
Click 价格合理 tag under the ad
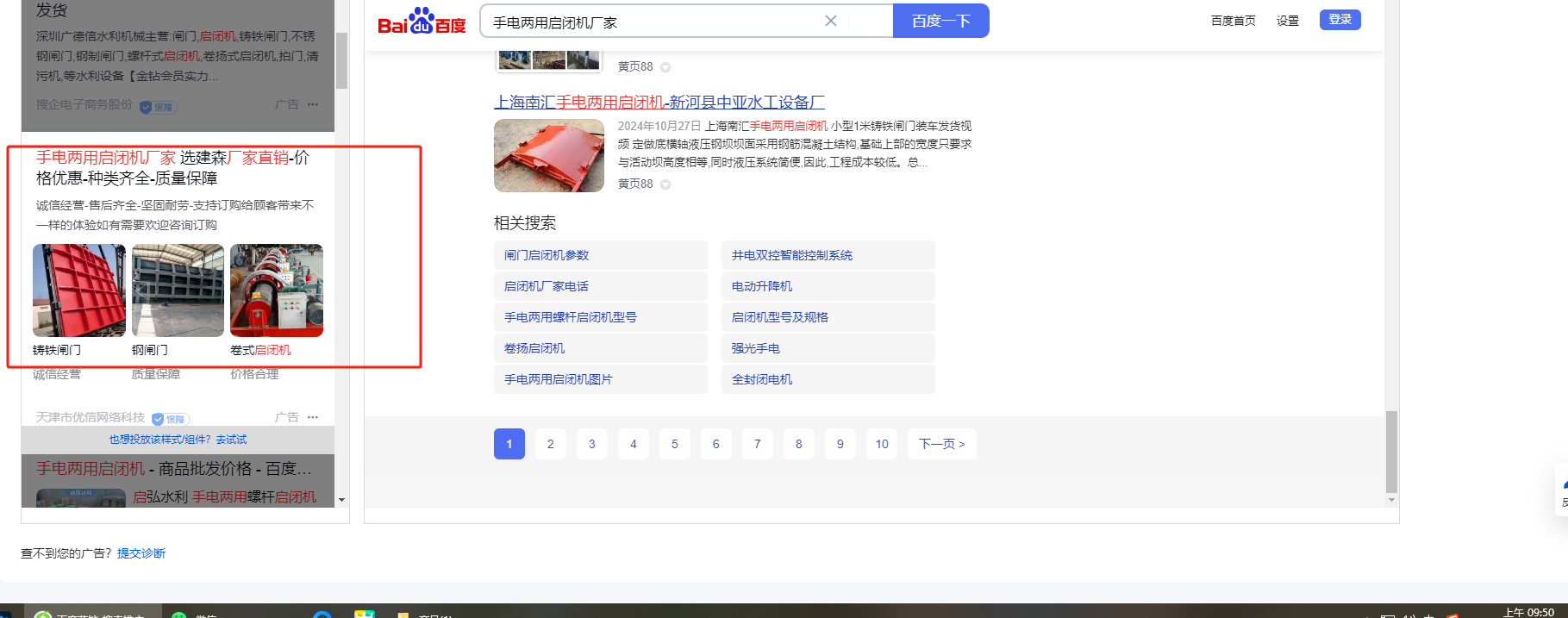[254, 374]
